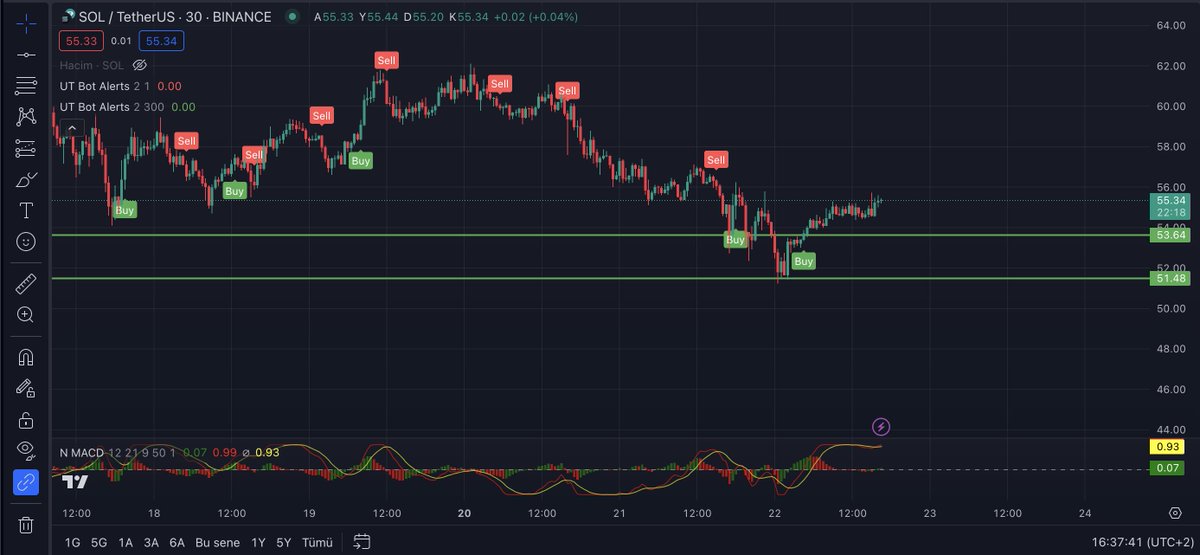
Task: Click the 20 date label on time axis
Action: tap(464, 513)
